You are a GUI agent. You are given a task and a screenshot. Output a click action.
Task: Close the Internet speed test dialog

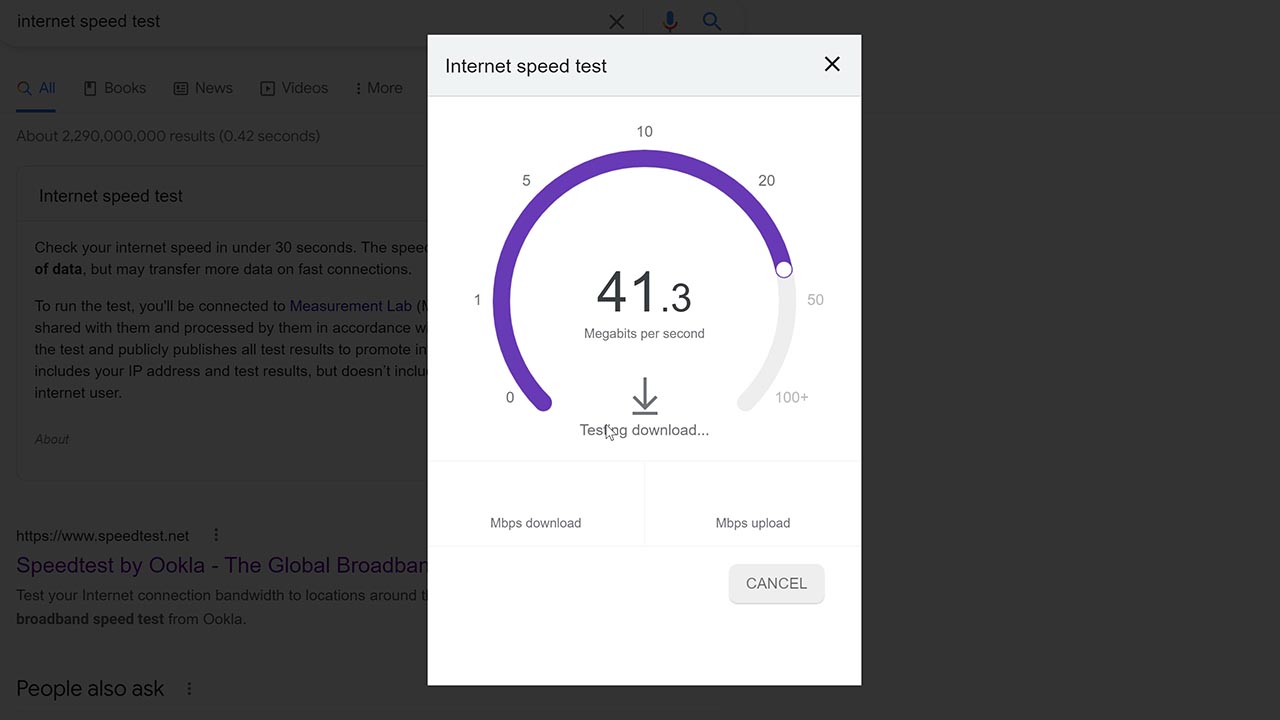point(832,64)
